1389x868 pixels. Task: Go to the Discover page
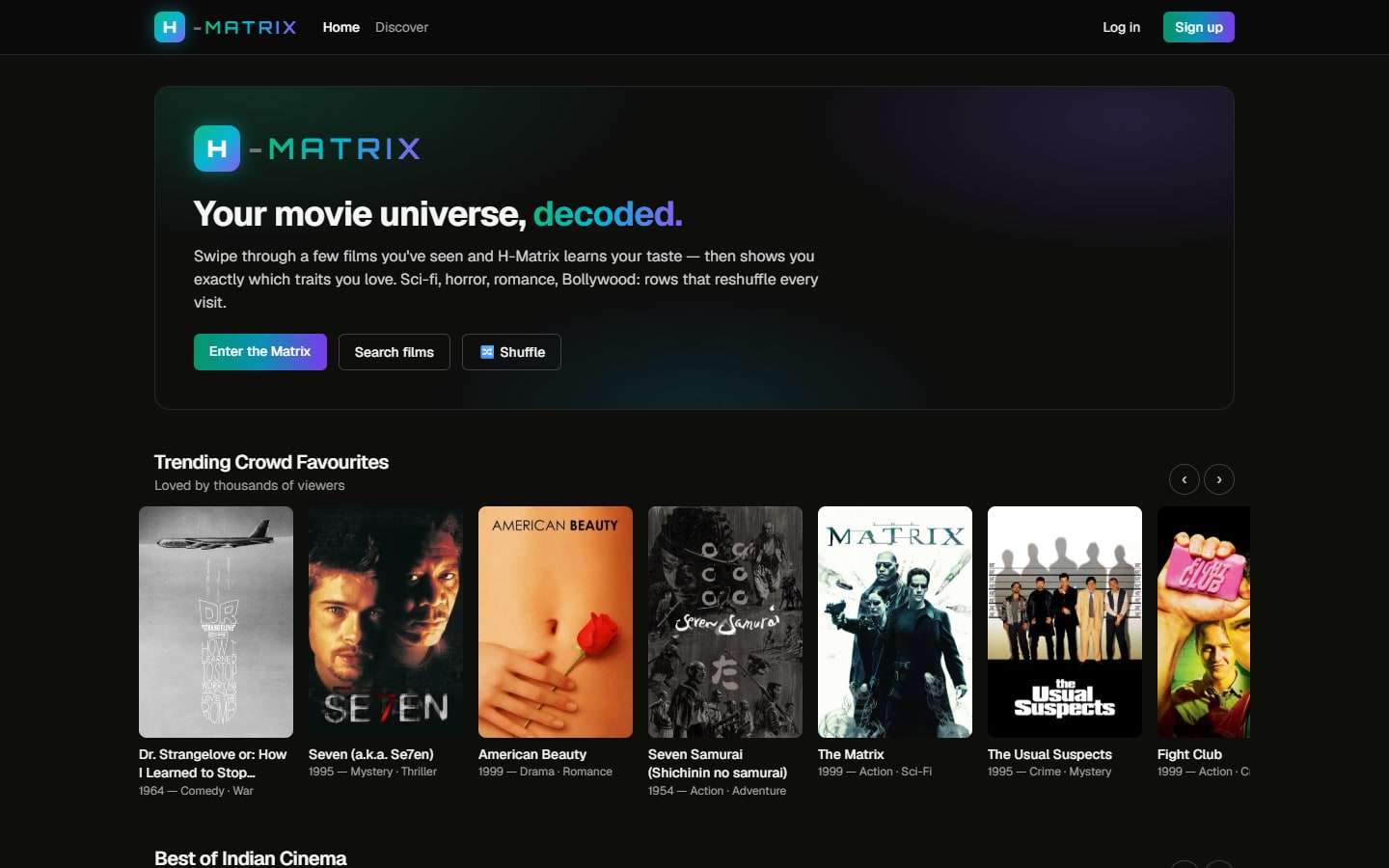401,27
